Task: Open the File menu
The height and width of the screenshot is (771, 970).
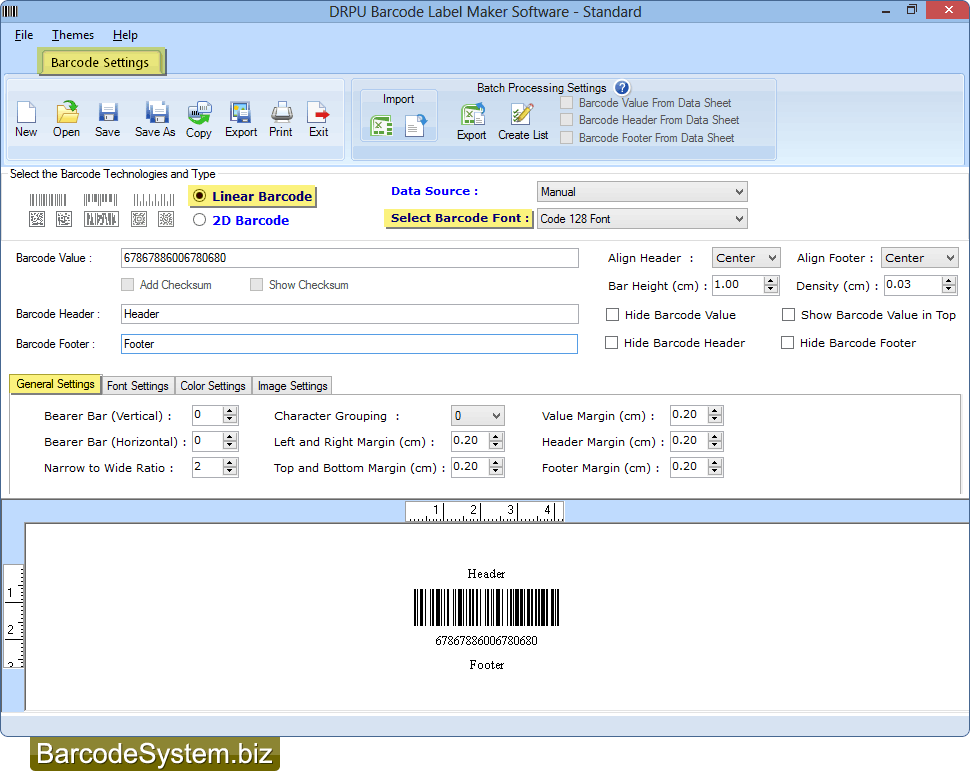Action: 24,35
